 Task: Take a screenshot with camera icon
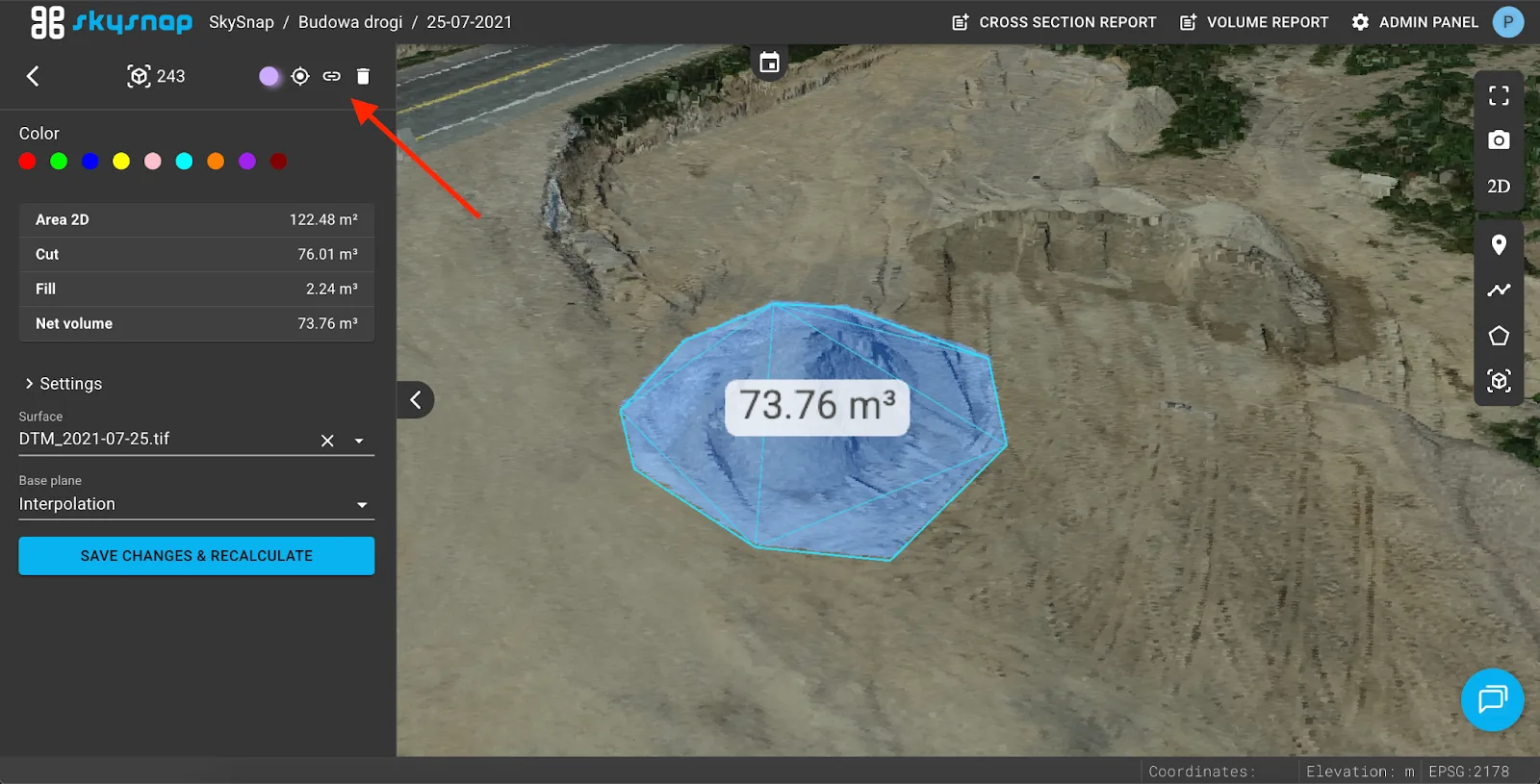coord(1499,140)
